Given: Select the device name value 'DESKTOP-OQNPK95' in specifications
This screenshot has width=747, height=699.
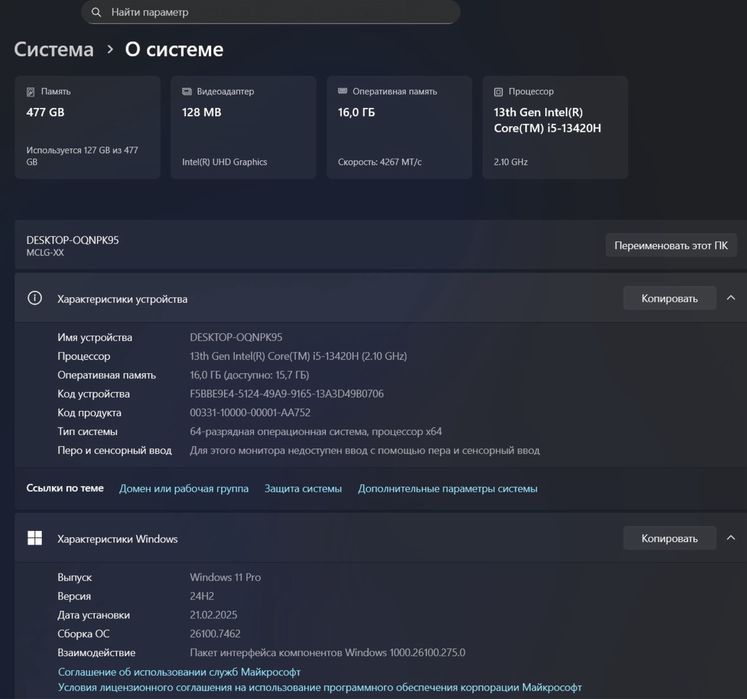Looking at the screenshot, I should (x=236, y=337).
